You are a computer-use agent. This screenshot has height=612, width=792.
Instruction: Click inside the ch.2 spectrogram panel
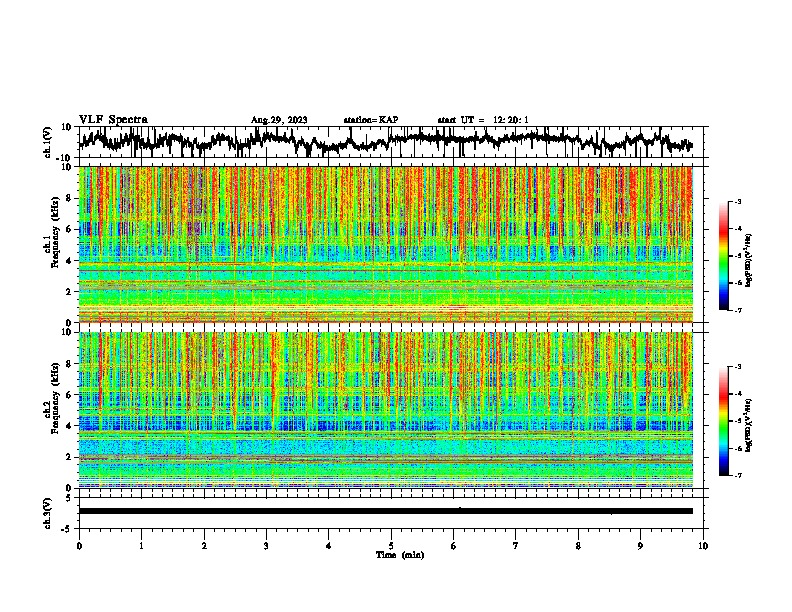tap(385, 410)
